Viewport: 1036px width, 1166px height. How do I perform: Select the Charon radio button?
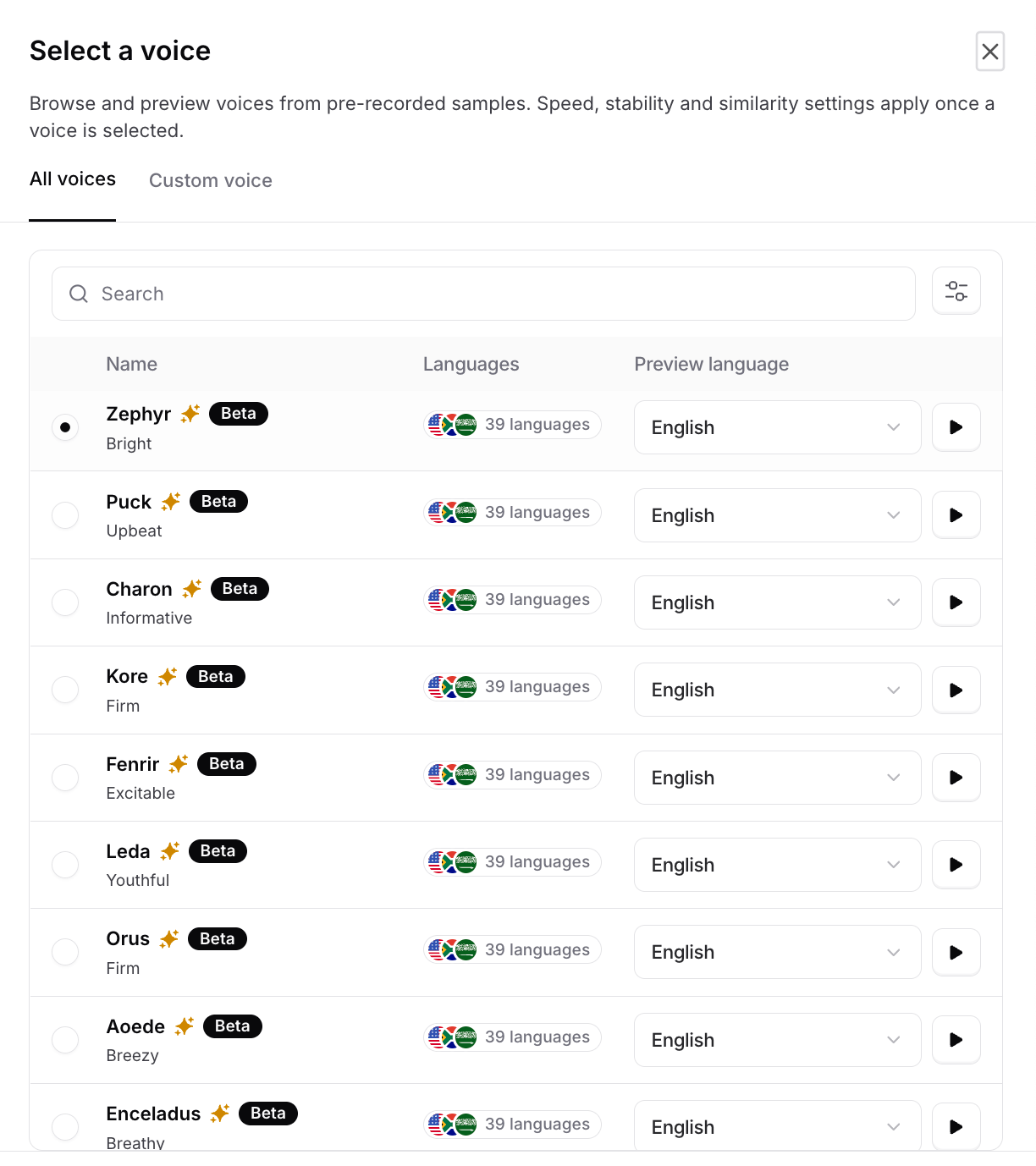pyautogui.click(x=65, y=602)
